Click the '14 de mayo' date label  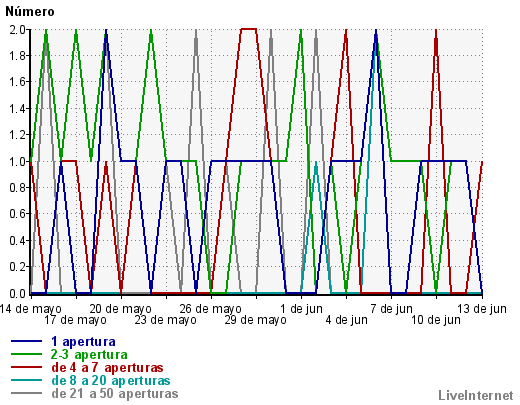coord(31,309)
